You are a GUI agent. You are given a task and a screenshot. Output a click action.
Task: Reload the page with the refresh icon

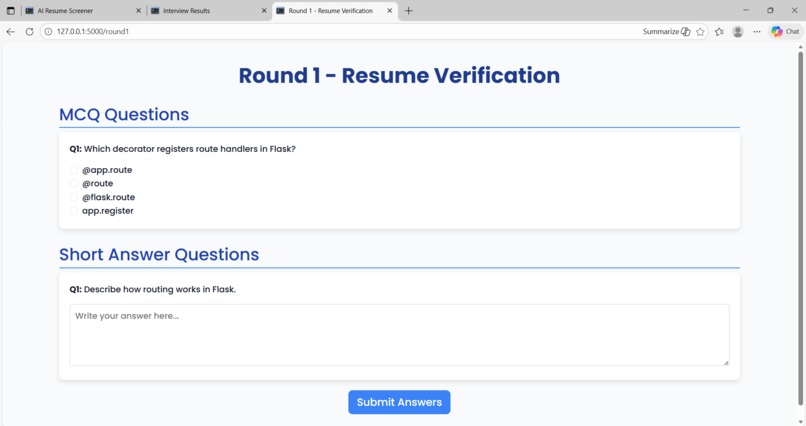click(29, 31)
